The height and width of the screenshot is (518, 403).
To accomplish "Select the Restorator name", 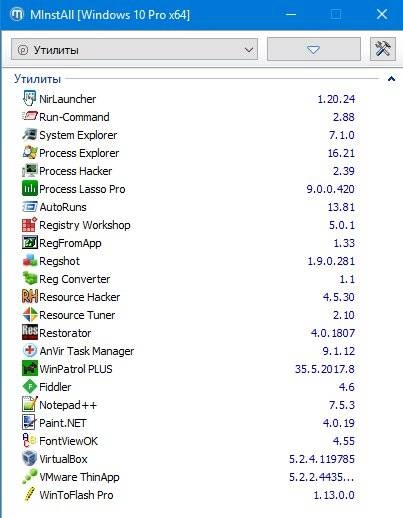I will 65,333.
